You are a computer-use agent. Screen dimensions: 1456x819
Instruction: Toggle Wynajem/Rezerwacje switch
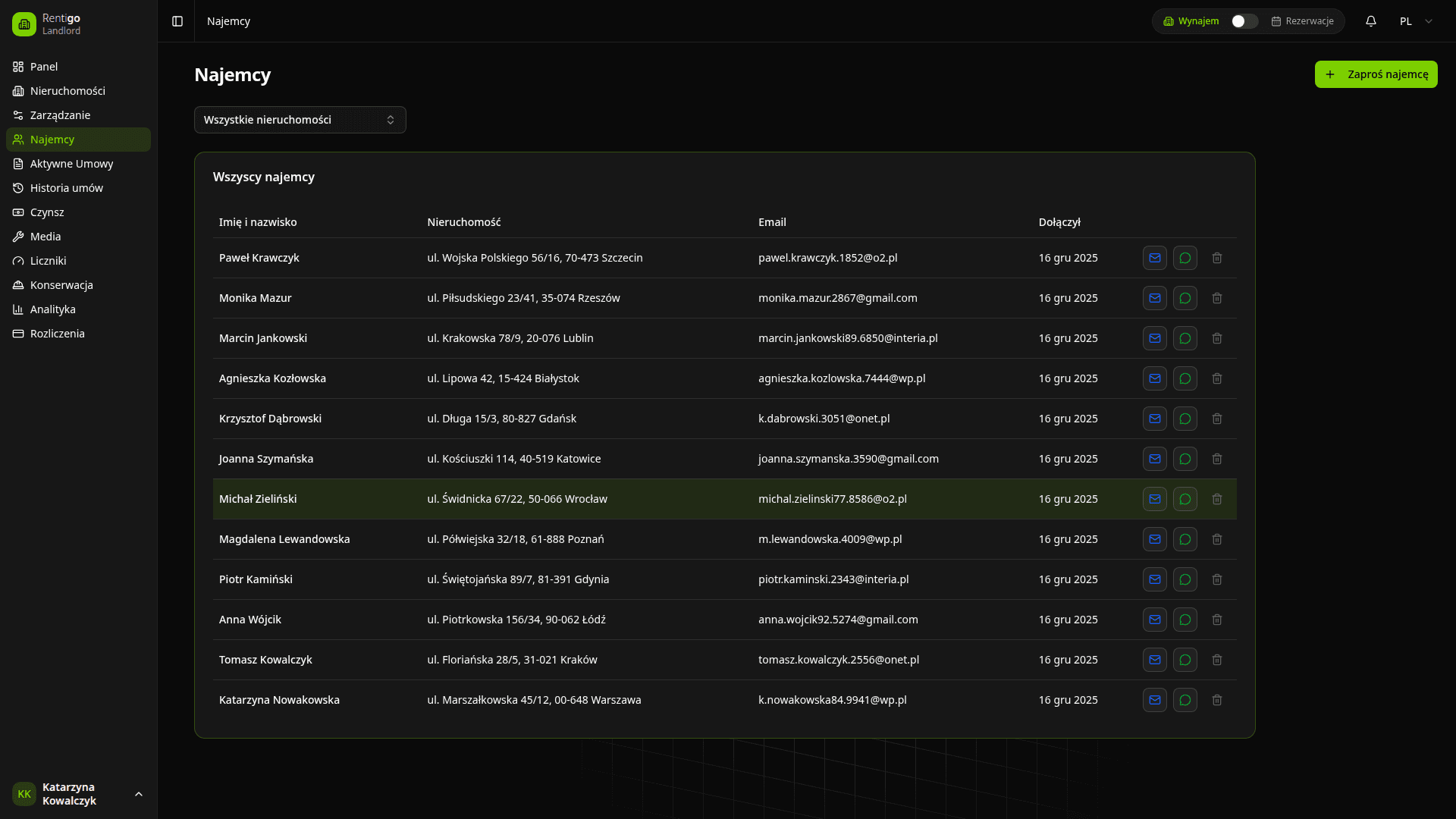tap(1244, 21)
